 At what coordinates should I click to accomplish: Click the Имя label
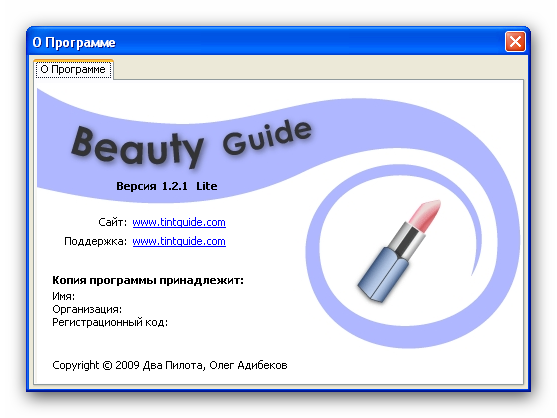pos(63,296)
